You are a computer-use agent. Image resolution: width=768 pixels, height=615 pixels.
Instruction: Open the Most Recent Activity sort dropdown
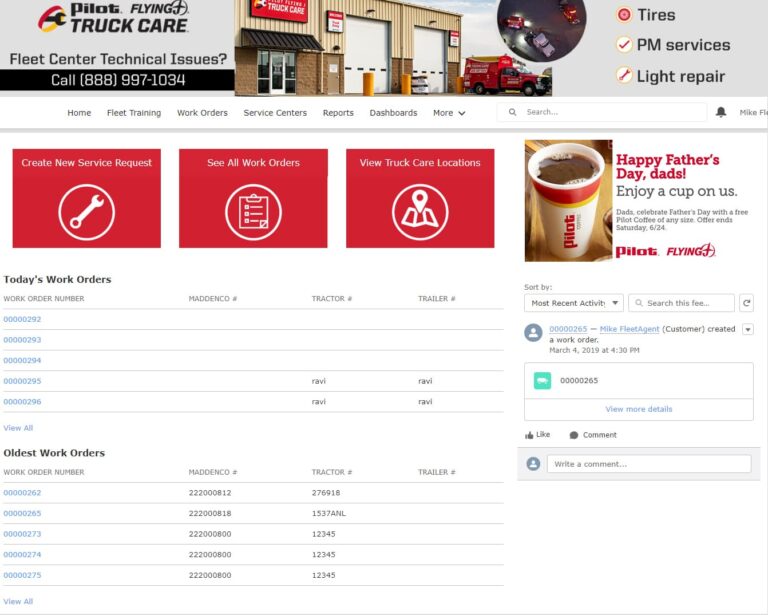pos(573,303)
